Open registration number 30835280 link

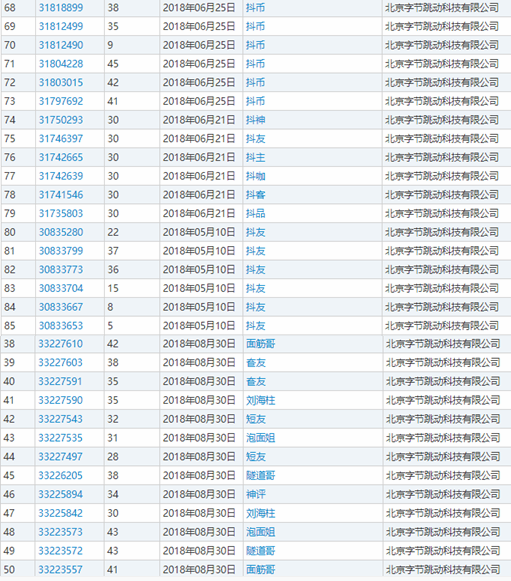[61, 232]
